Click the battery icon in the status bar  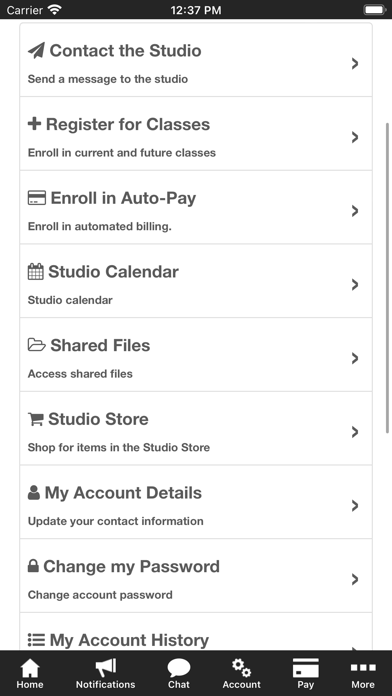(374, 10)
